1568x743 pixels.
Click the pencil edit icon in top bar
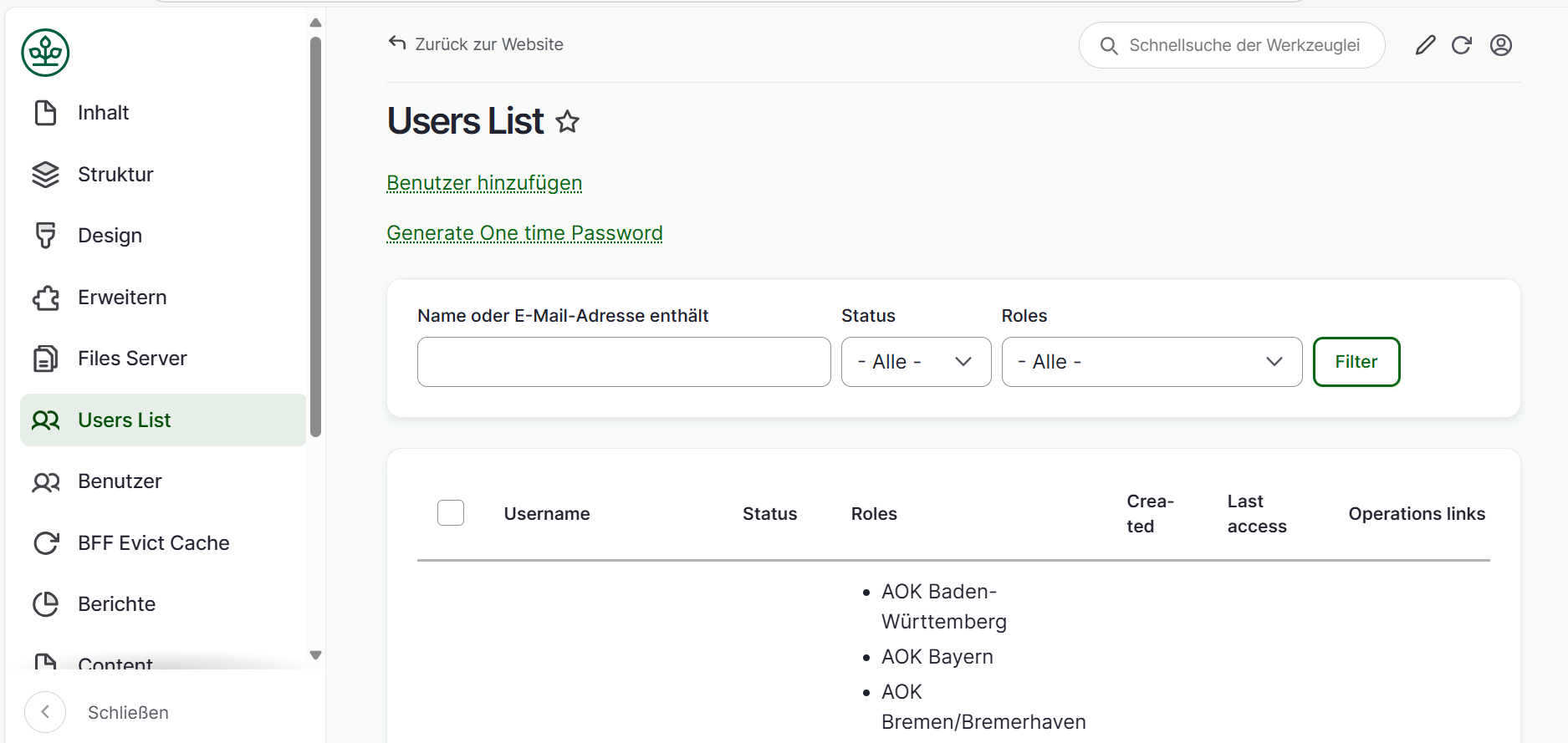[x=1425, y=45]
